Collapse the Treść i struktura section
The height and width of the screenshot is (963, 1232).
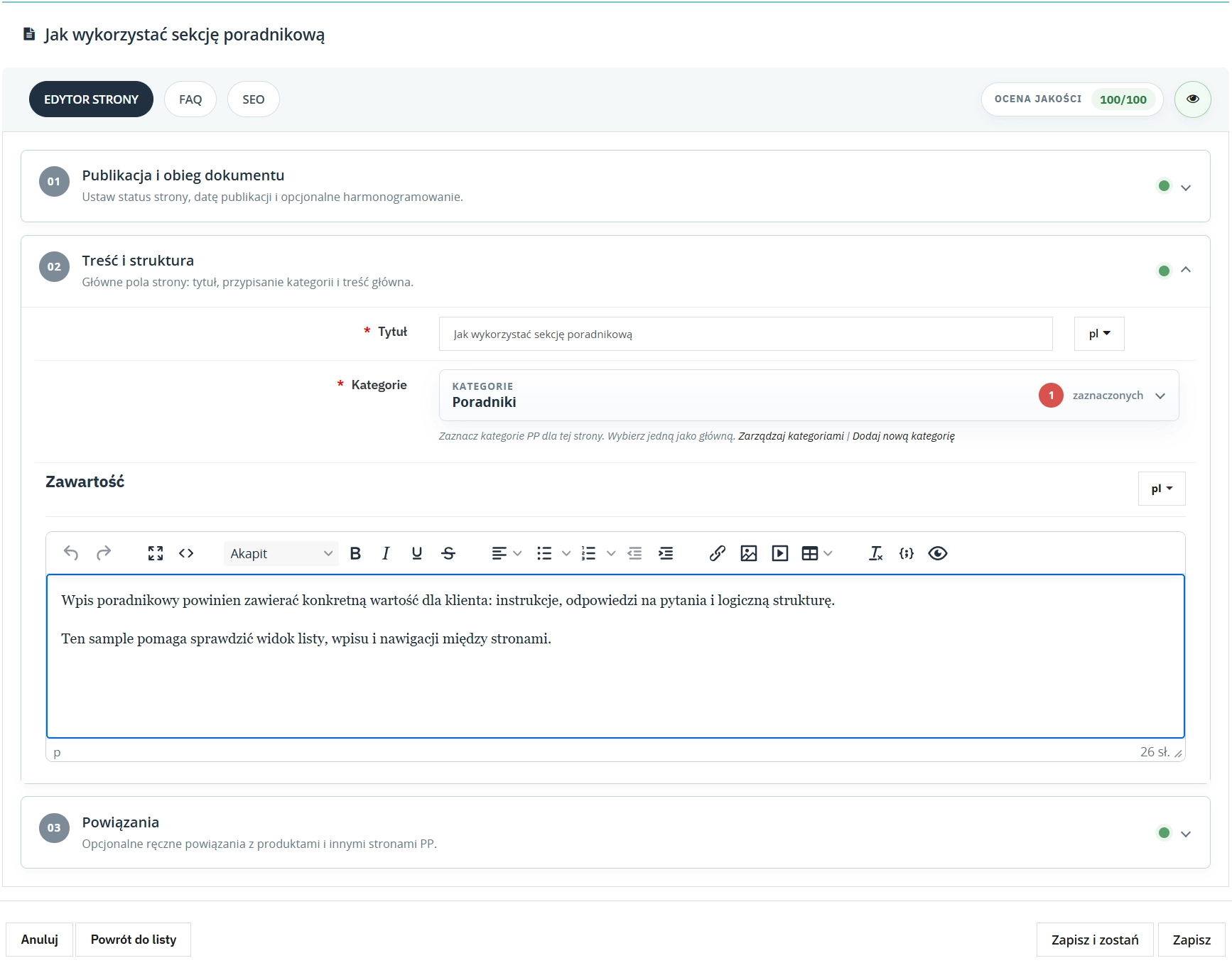(1187, 271)
